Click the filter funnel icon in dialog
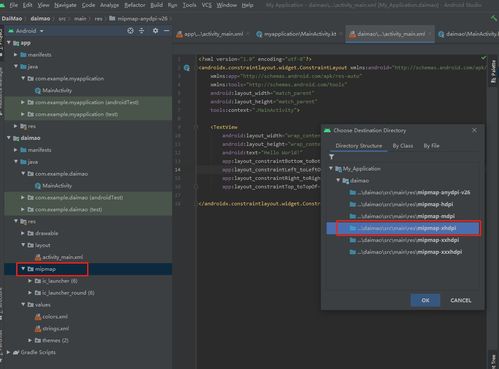The height and width of the screenshot is (369, 499). click(x=332, y=157)
